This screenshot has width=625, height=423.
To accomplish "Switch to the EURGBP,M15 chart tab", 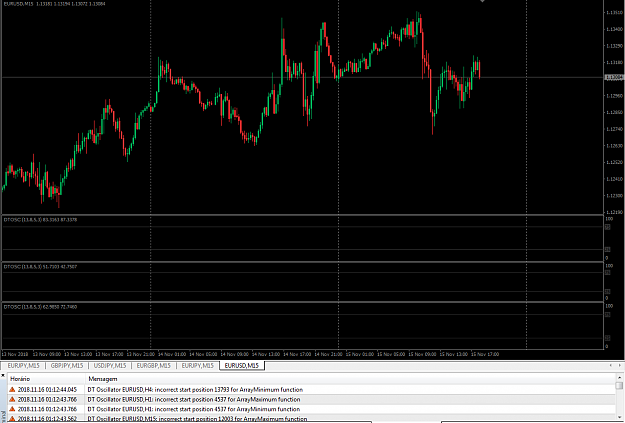I will point(153,366).
